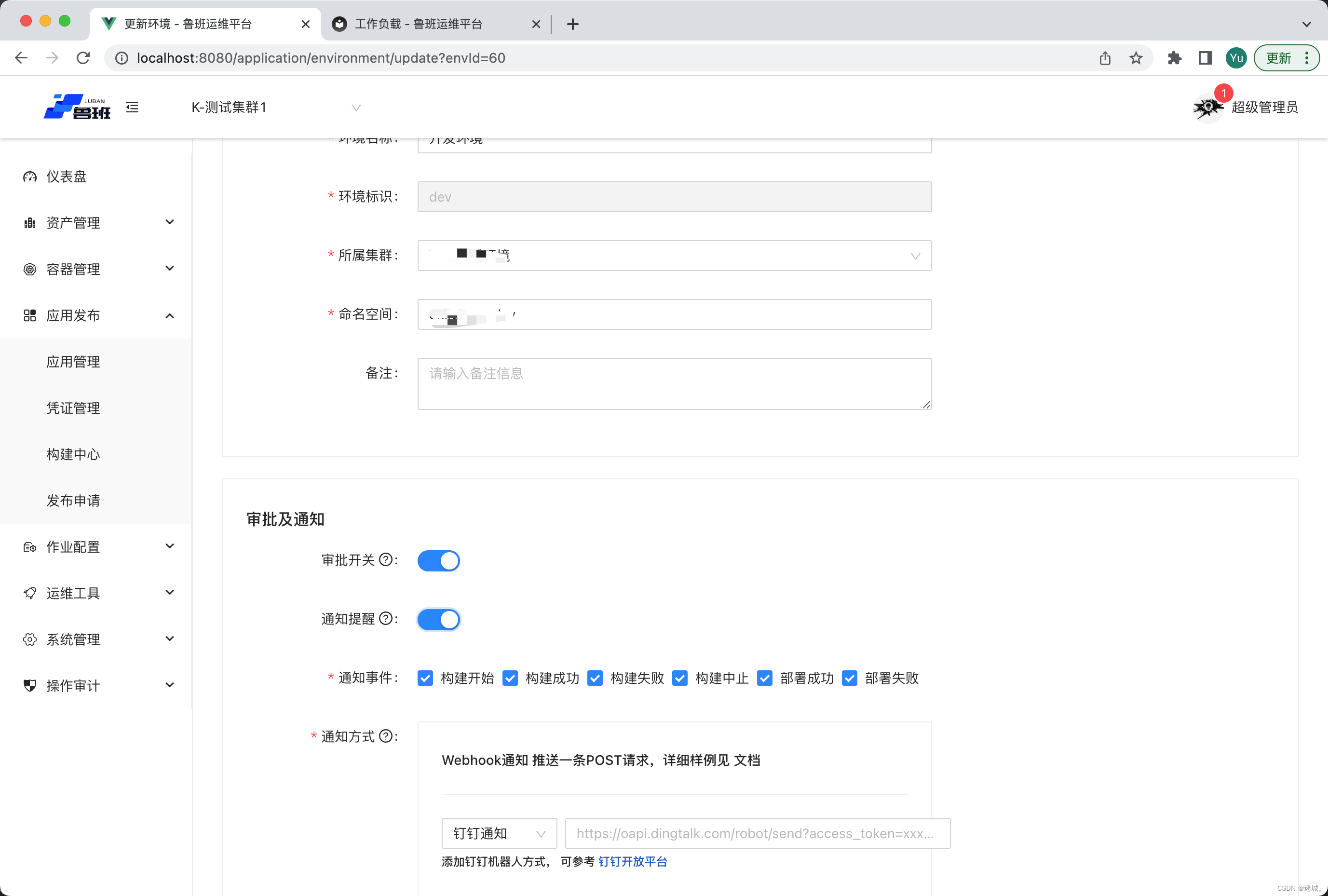Screen dimensions: 1328x896
Task: Open 构建中心 in sidebar menu
Action: tap(73, 454)
